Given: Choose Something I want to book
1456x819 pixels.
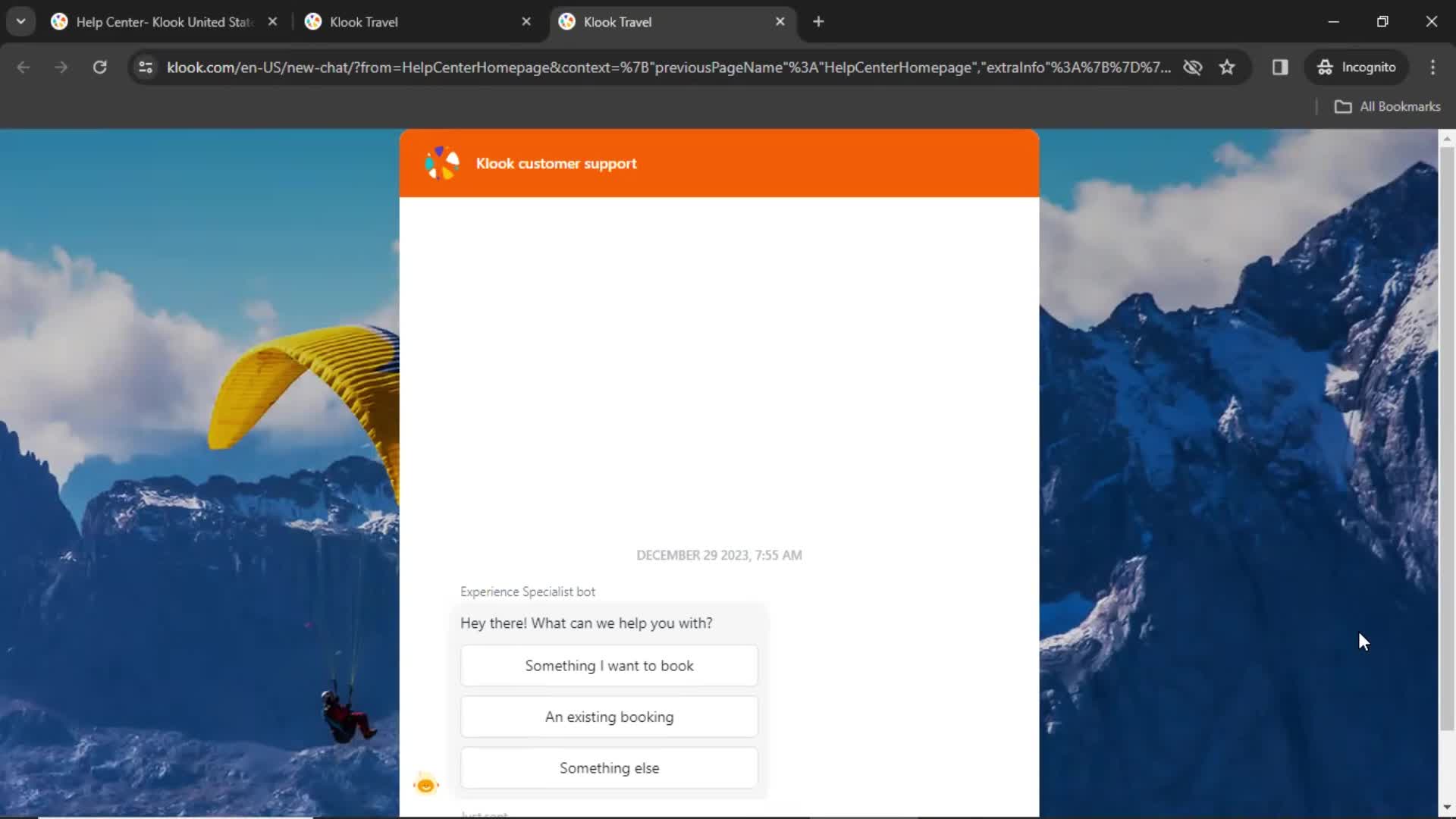Looking at the screenshot, I should 609,666.
